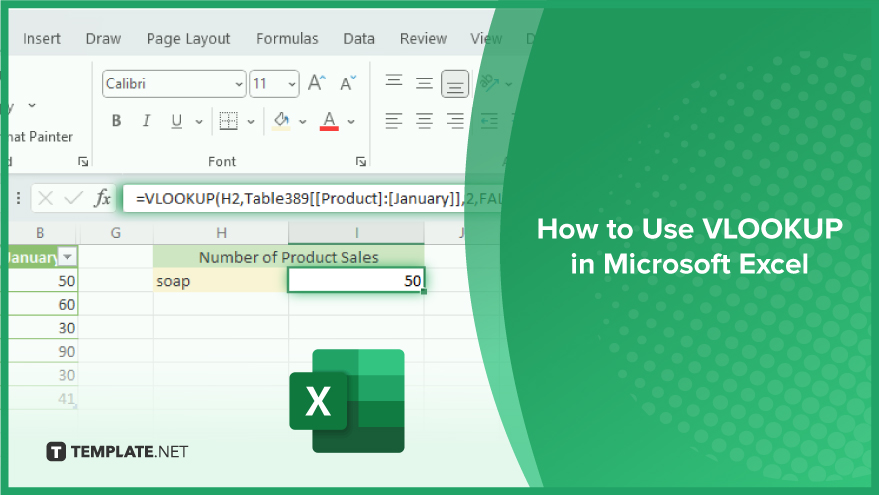Open Font Color dropdown arrow
This screenshot has height=495, width=879.
[351, 121]
